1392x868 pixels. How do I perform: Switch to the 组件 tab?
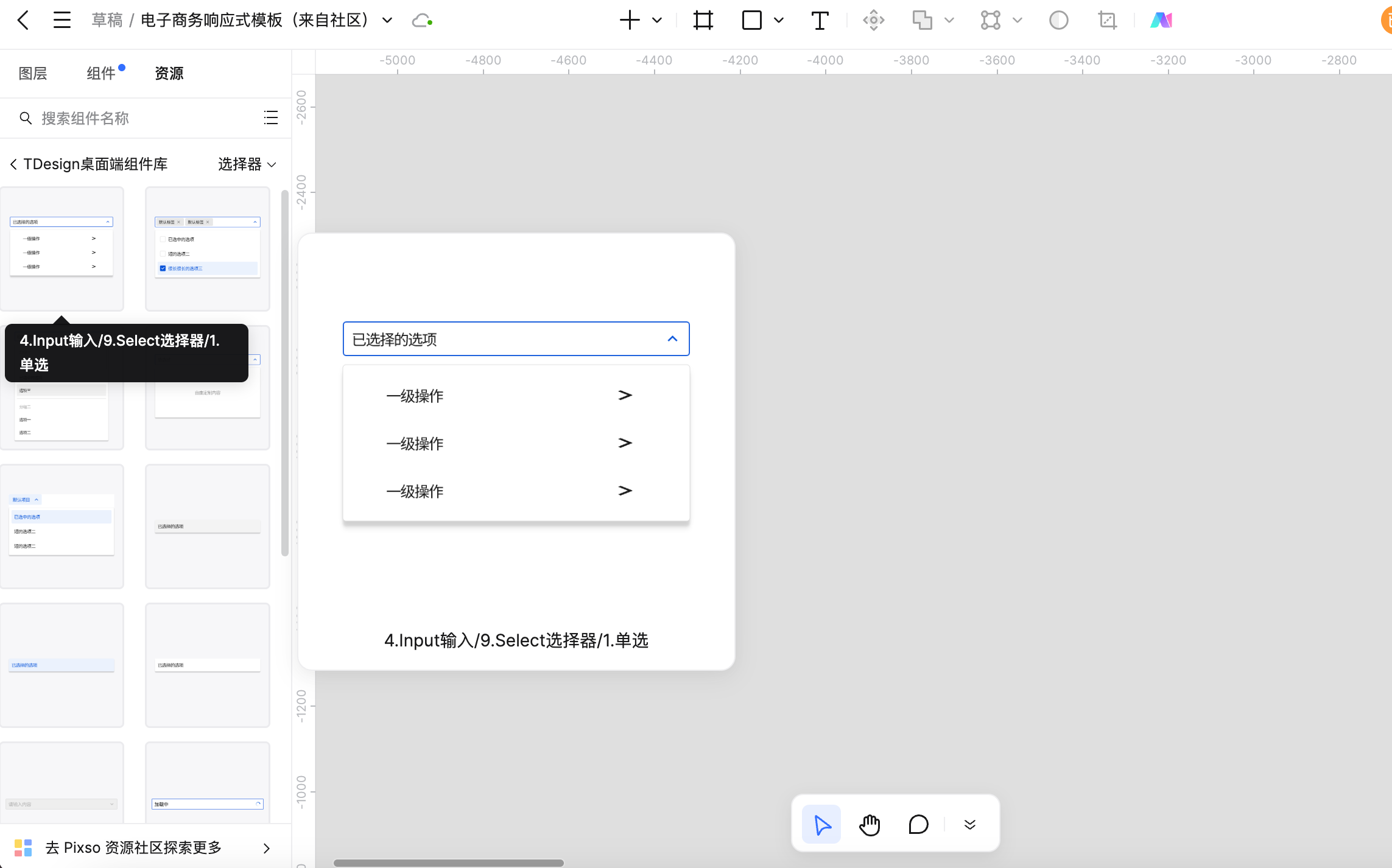point(101,74)
